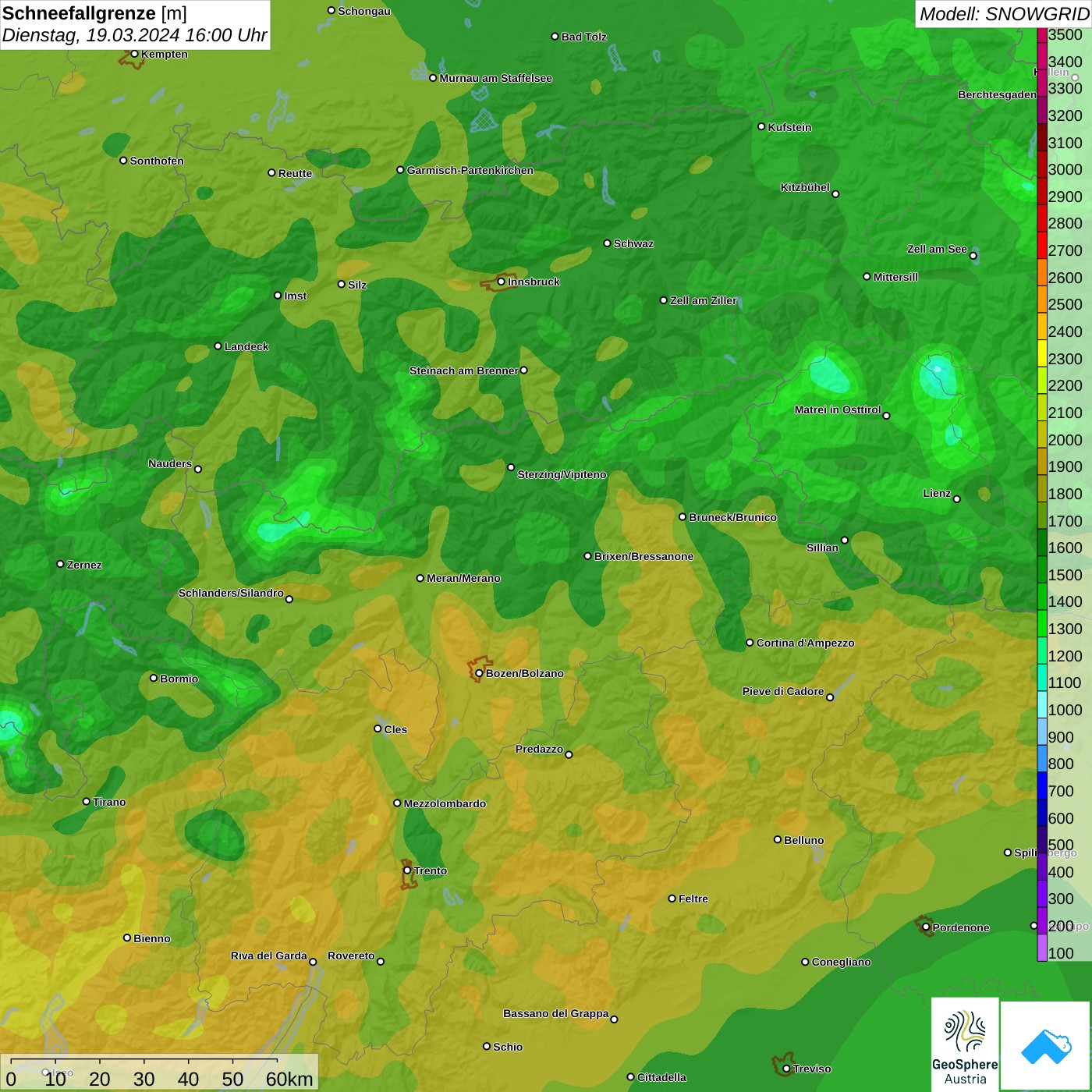Select the blue 700 legend color swatch
This screenshot has height=1092, width=1092.
(x=1042, y=785)
